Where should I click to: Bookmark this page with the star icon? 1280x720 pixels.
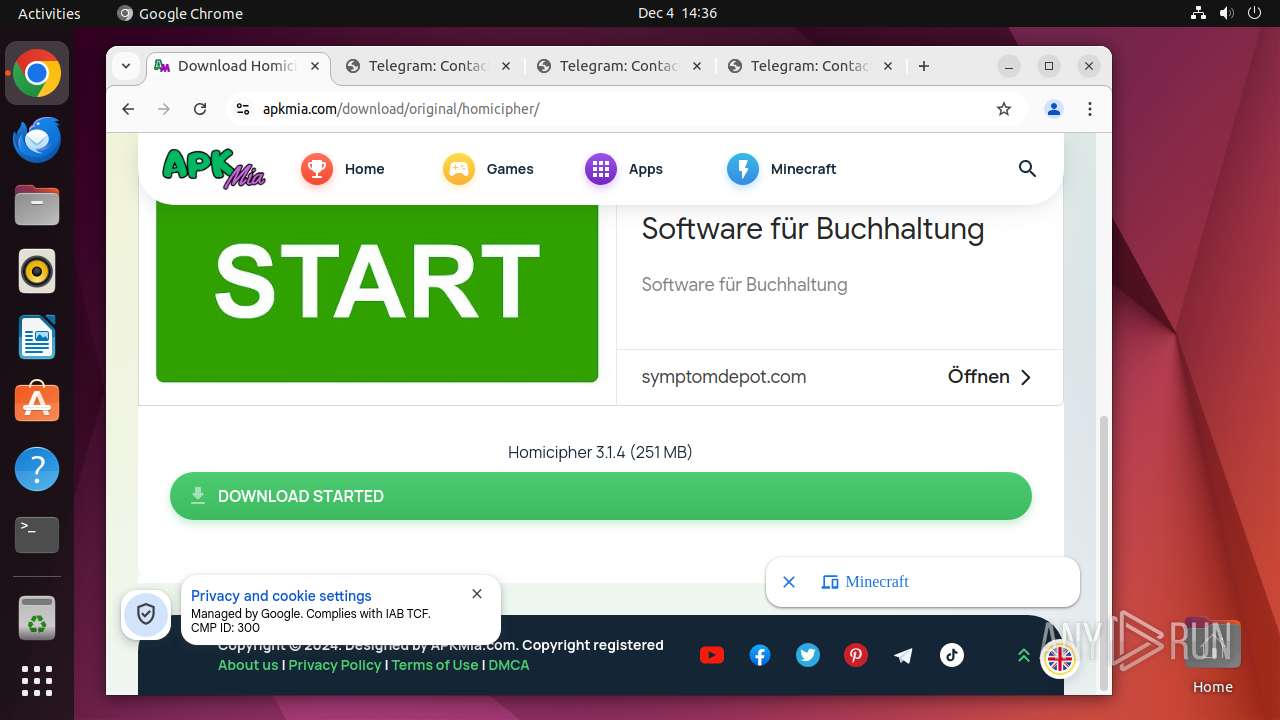pos(1004,109)
